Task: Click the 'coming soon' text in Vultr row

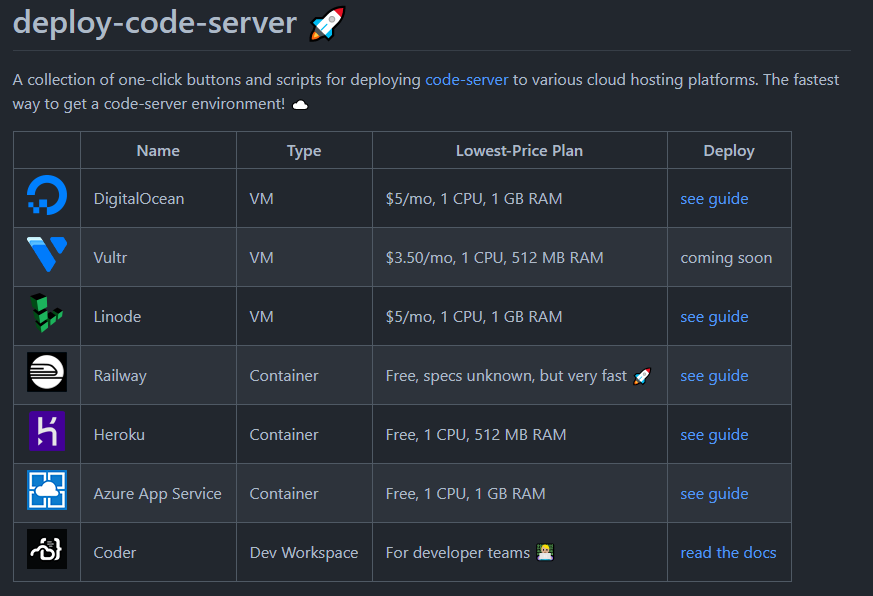Action: coord(727,258)
